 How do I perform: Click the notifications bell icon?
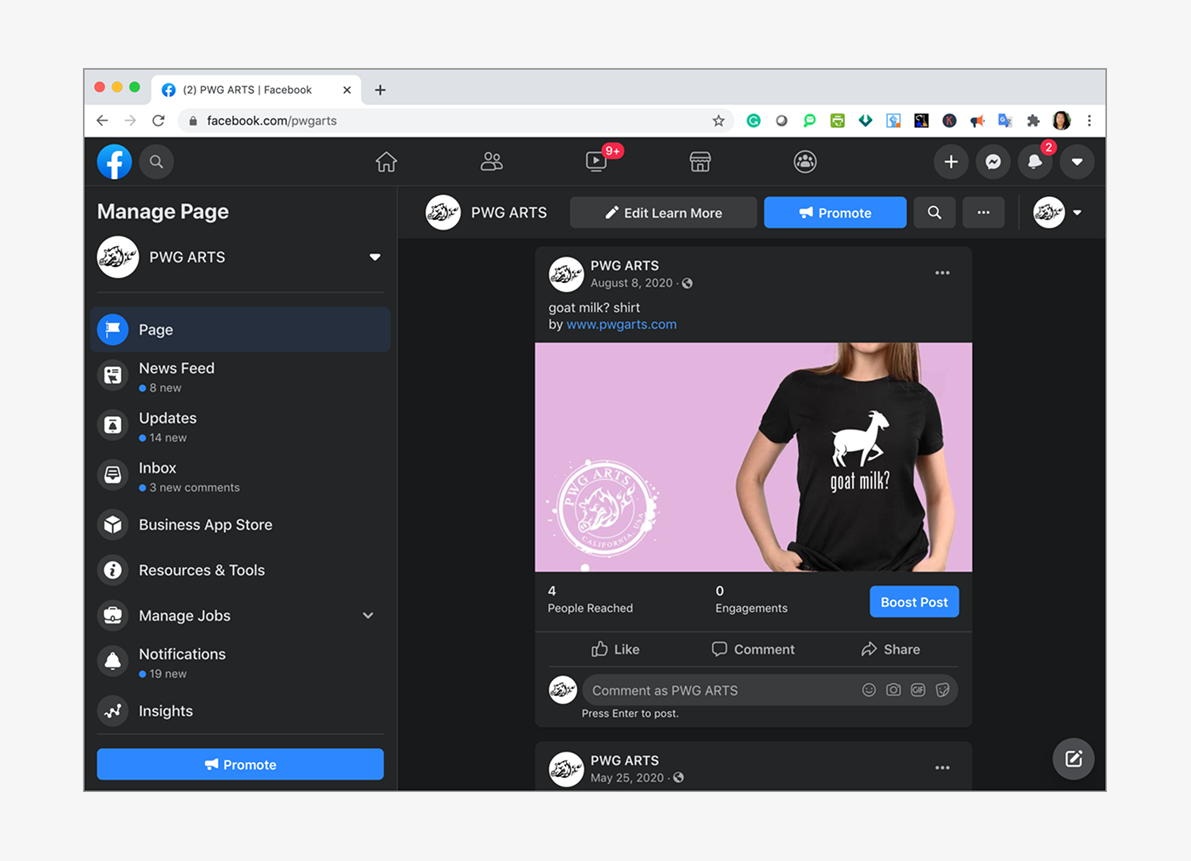(x=1035, y=162)
